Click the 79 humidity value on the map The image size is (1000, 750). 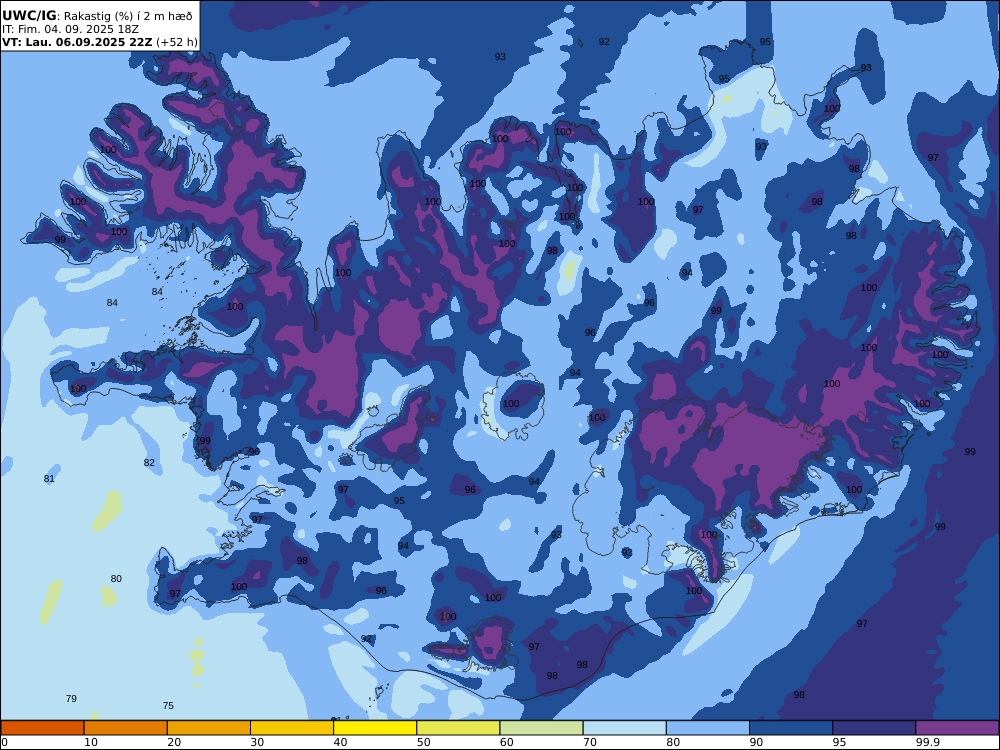tap(71, 698)
